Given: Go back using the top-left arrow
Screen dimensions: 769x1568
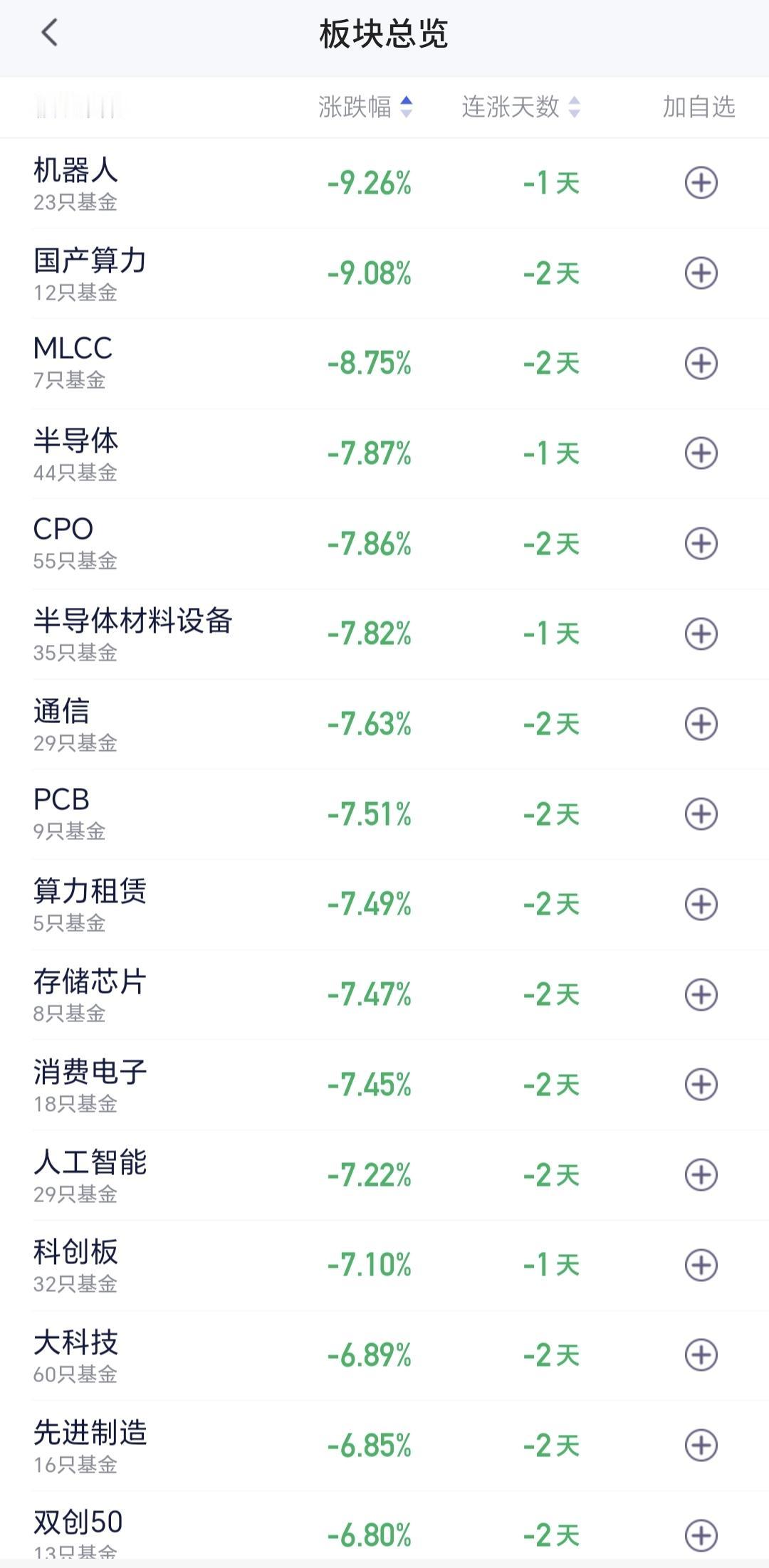Looking at the screenshot, I should pyautogui.click(x=49, y=33).
